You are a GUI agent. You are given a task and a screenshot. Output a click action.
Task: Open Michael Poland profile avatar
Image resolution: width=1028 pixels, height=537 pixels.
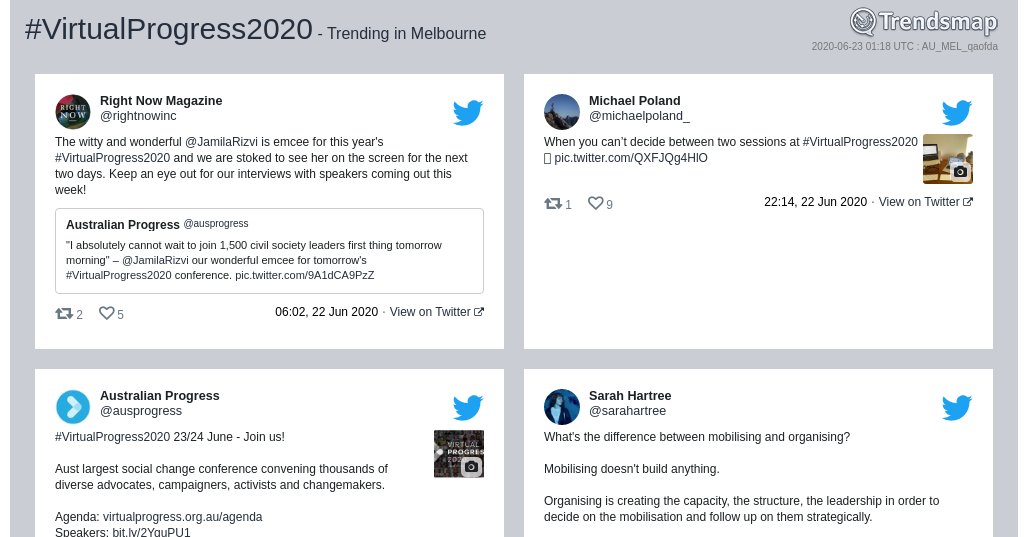(x=562, y=112)
